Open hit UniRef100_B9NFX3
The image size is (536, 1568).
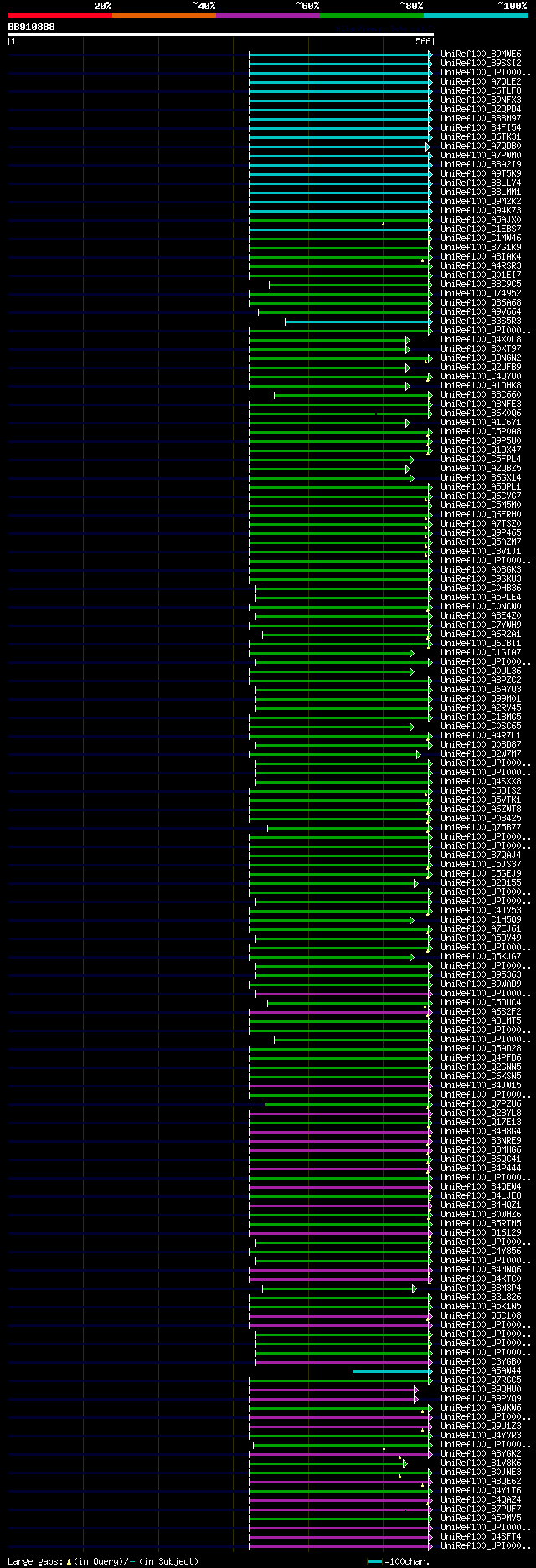(x=481, y=100)
